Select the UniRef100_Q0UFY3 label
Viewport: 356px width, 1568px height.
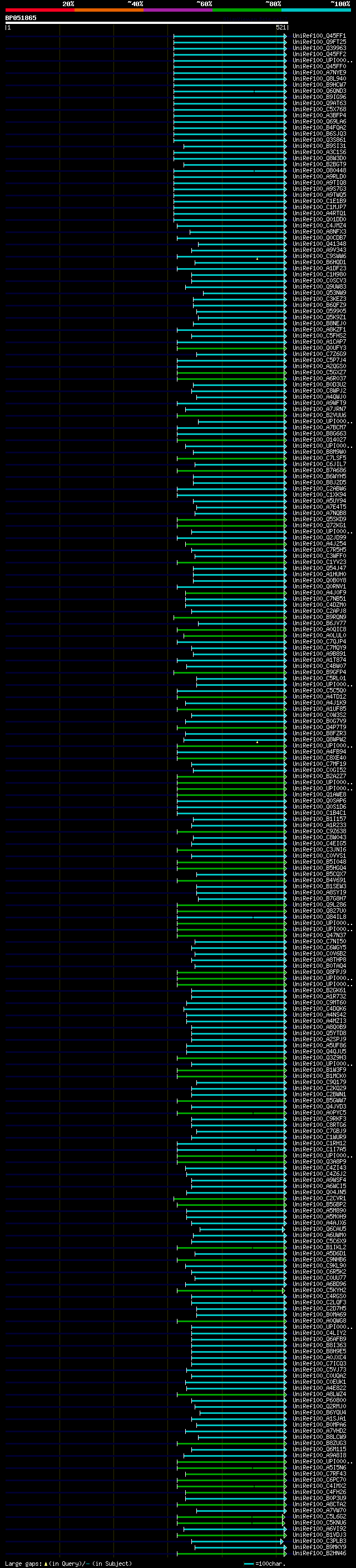click(x=319, y=348)
